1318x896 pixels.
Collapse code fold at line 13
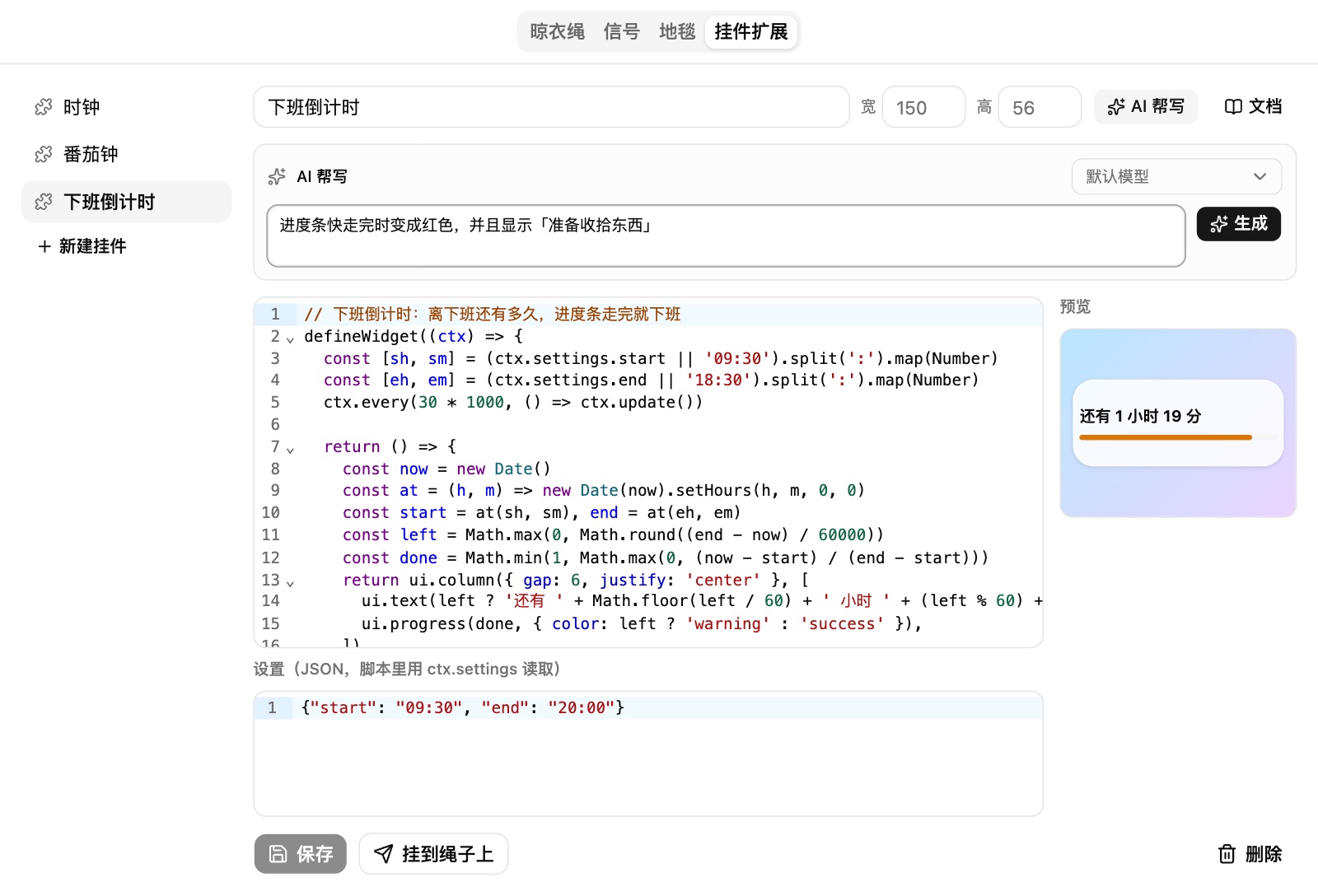pos(290,582)
